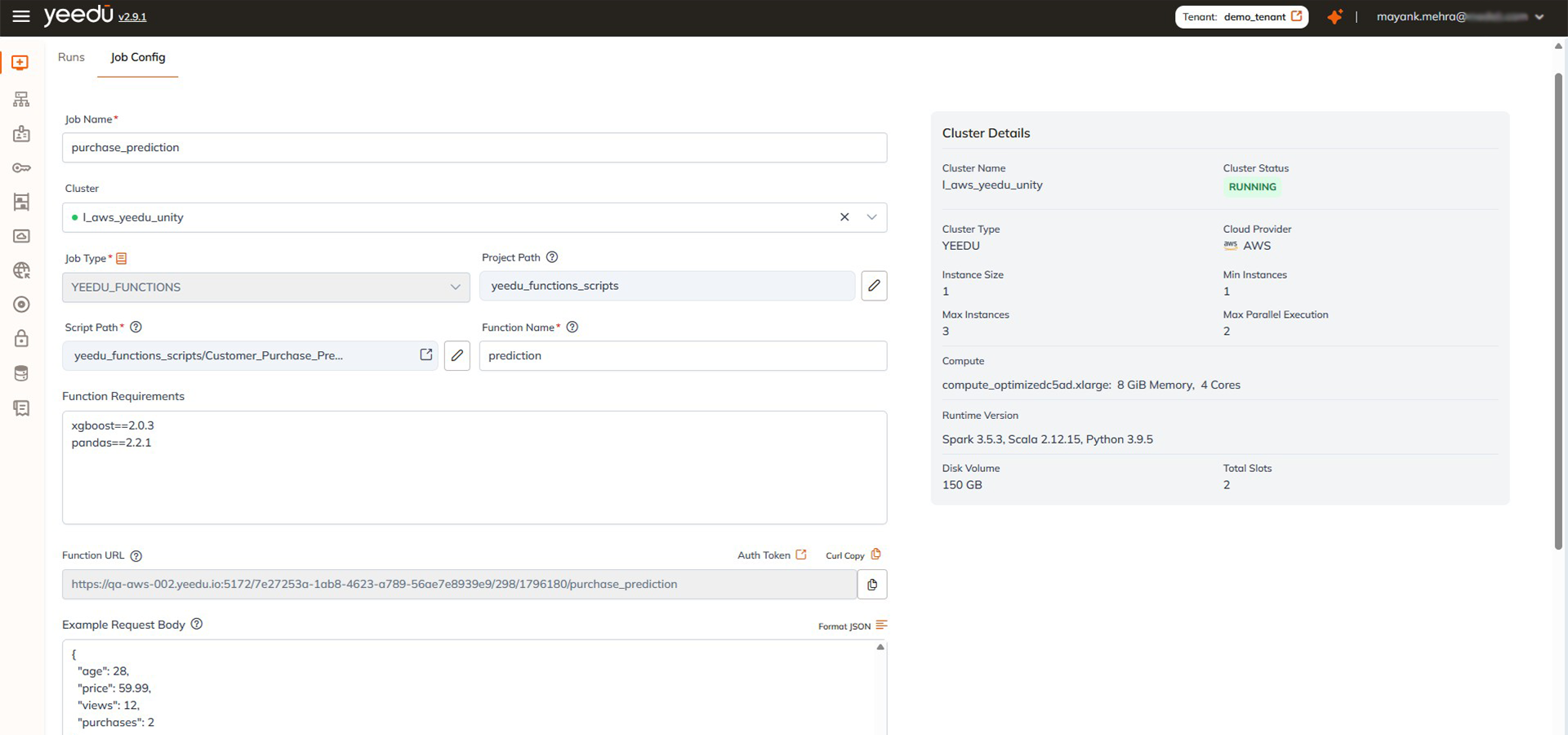Click the v2.9.1 version link

pyautogui.click(x=132, y=17)
